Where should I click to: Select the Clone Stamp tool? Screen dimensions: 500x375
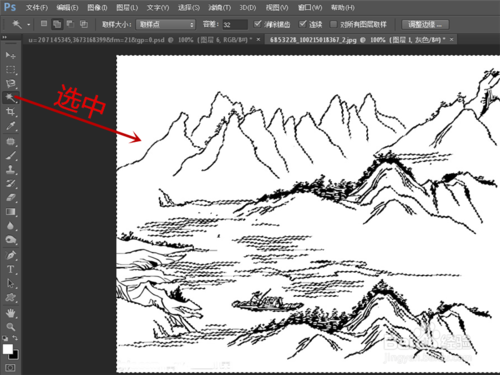(10, 170)
